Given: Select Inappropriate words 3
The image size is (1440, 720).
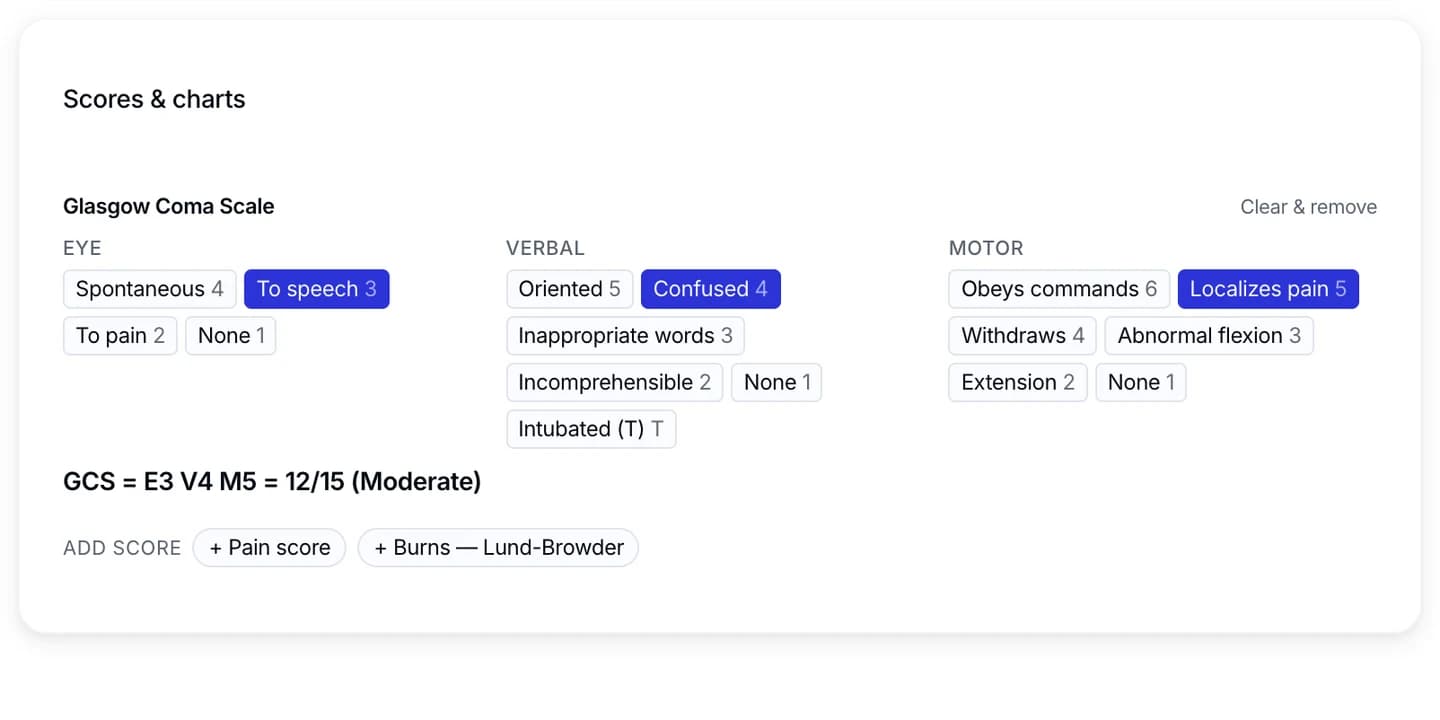Looking at the screenshot, I should (626, 336).
